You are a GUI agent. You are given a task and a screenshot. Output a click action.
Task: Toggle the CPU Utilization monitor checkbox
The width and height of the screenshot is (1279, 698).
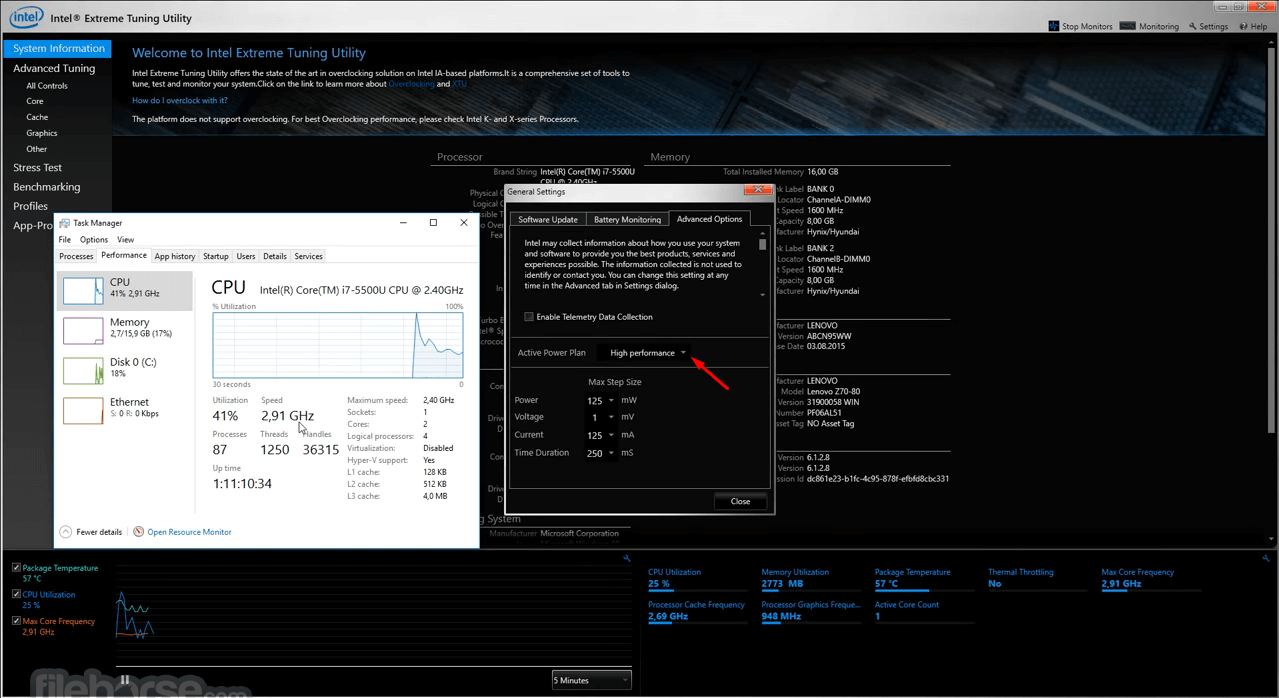pyautogui.click(x=16, y=595)
